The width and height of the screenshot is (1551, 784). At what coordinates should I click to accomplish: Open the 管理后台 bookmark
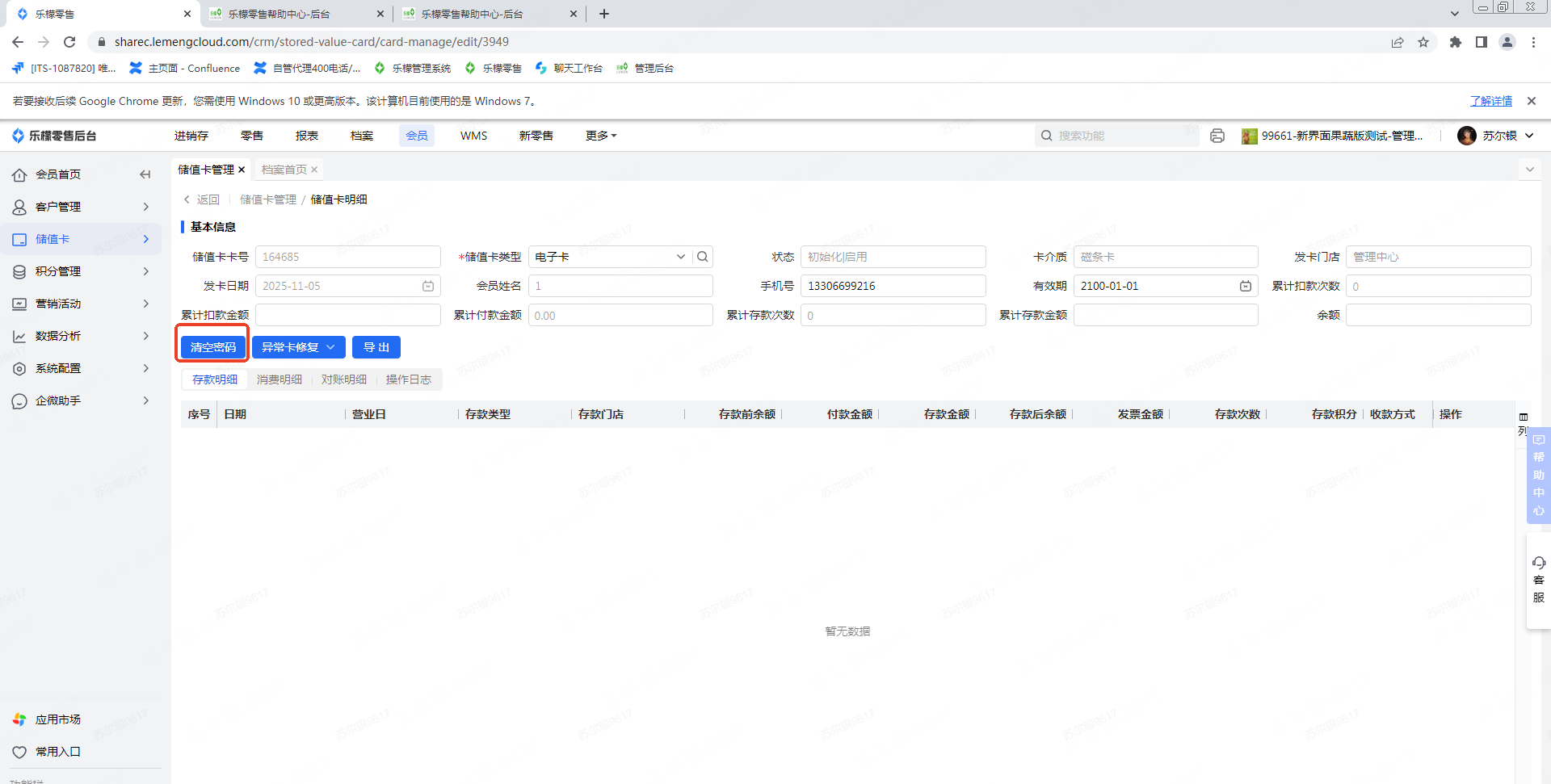tap(645, 69)
